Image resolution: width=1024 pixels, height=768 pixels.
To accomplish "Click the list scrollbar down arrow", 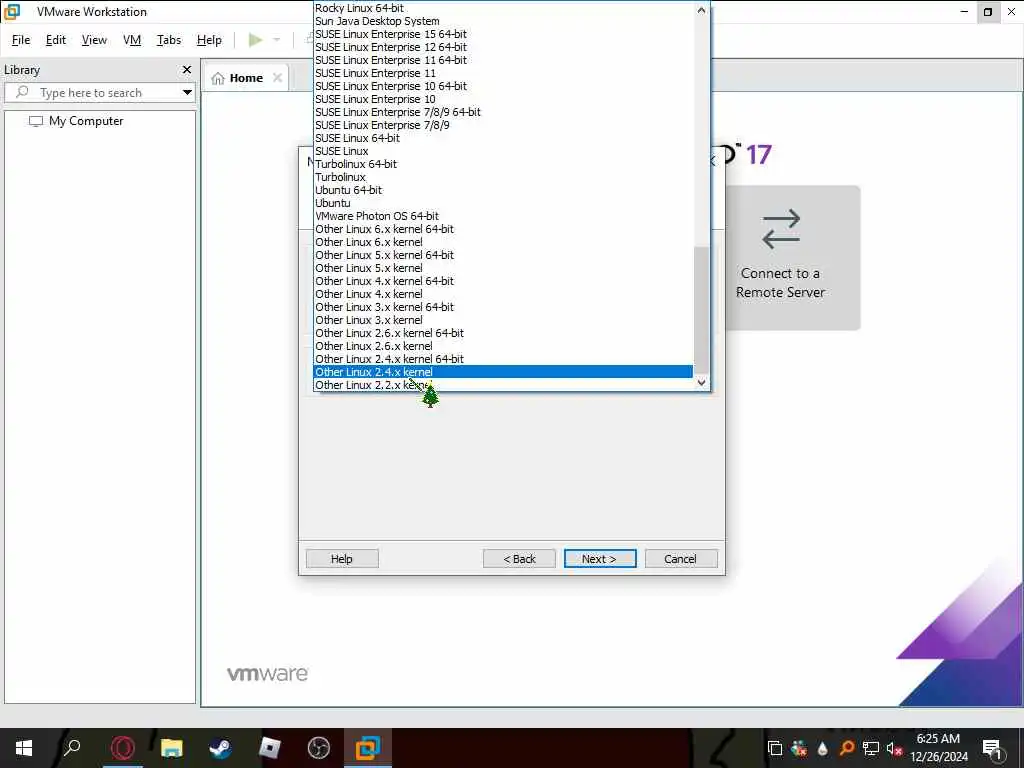I will click(701, 383).
